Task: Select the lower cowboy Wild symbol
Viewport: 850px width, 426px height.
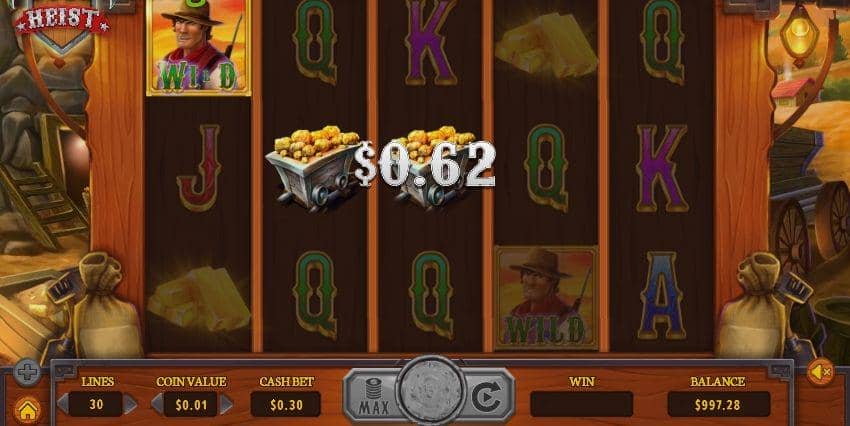Action: coord(547,298)
